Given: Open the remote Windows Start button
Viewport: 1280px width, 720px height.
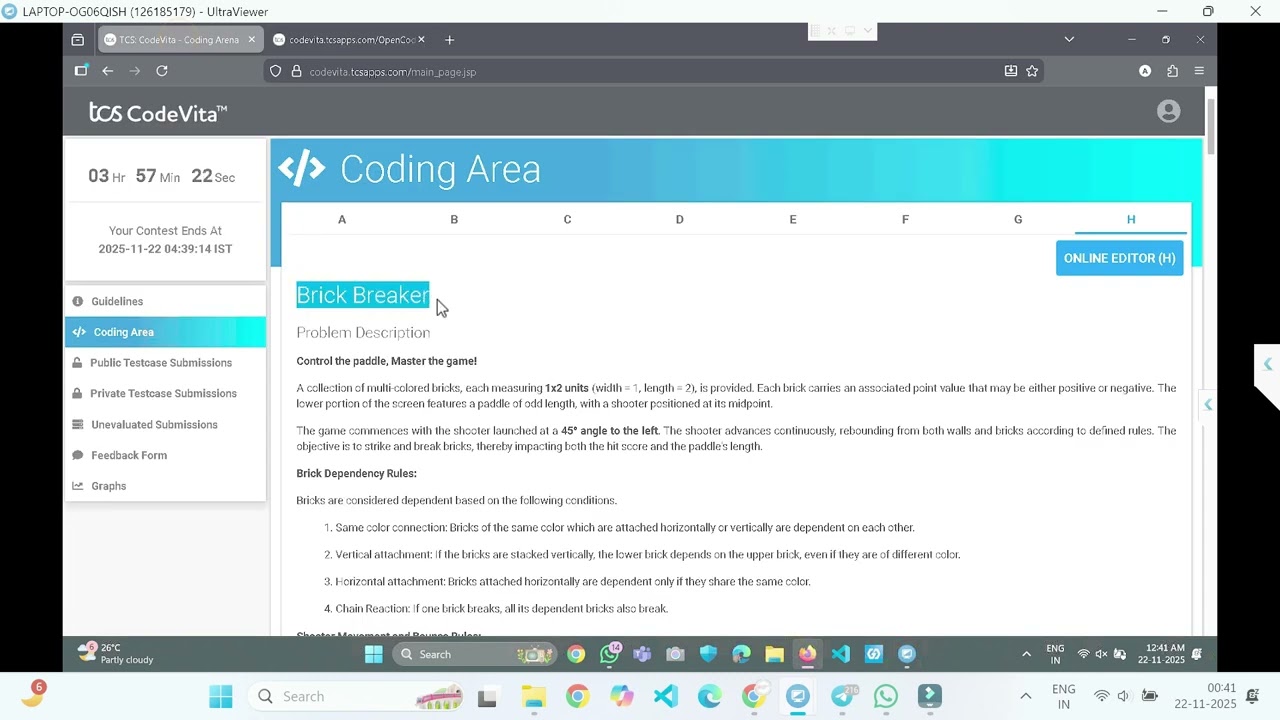Looking at the screenshot, I should pyautogui.click(x=373, y=654).
